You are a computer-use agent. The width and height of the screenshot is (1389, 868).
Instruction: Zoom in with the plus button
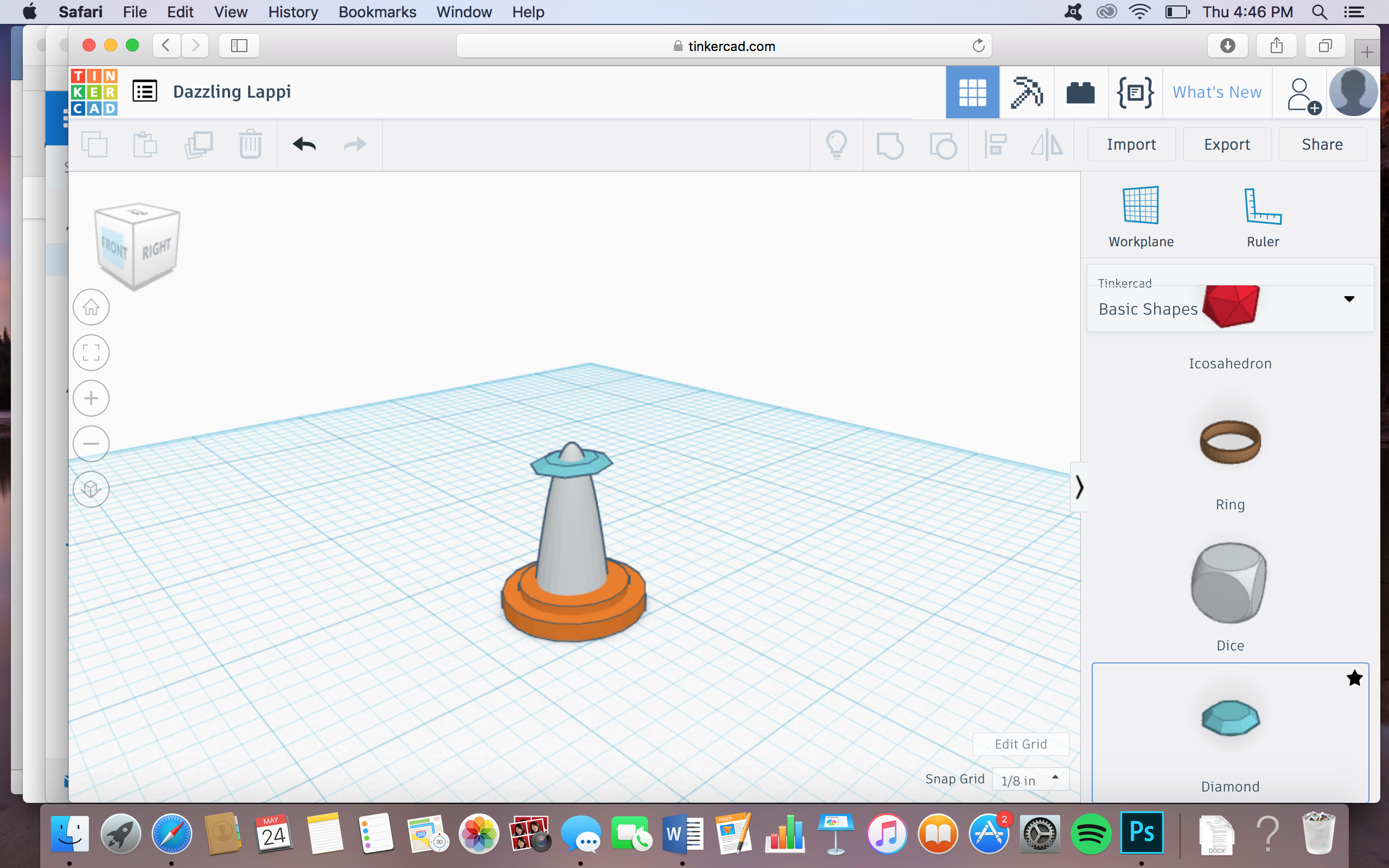click(x=91, y=398)
